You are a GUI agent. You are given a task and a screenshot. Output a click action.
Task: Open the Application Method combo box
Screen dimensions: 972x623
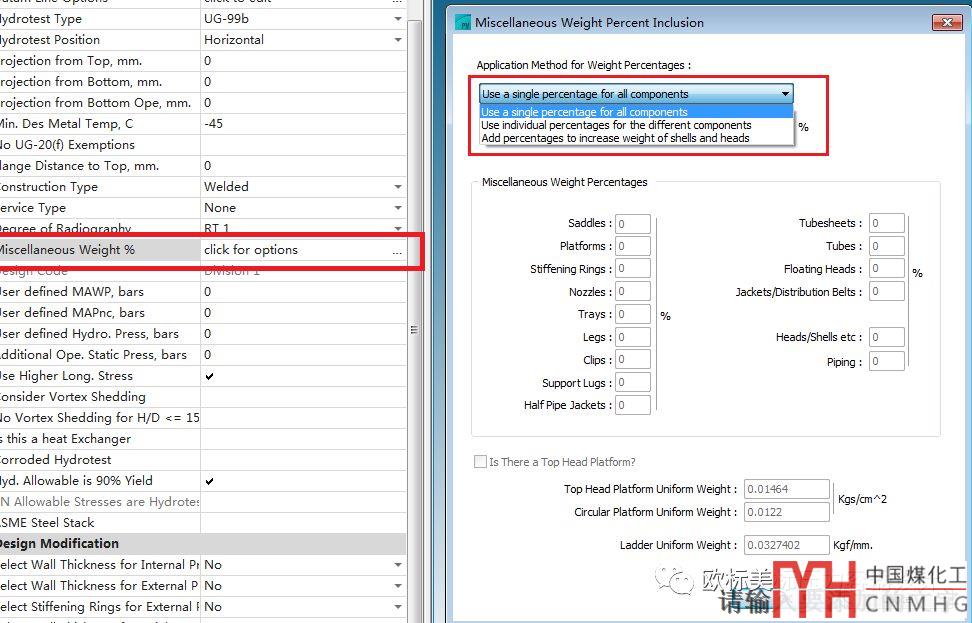(x=636, y=94)
